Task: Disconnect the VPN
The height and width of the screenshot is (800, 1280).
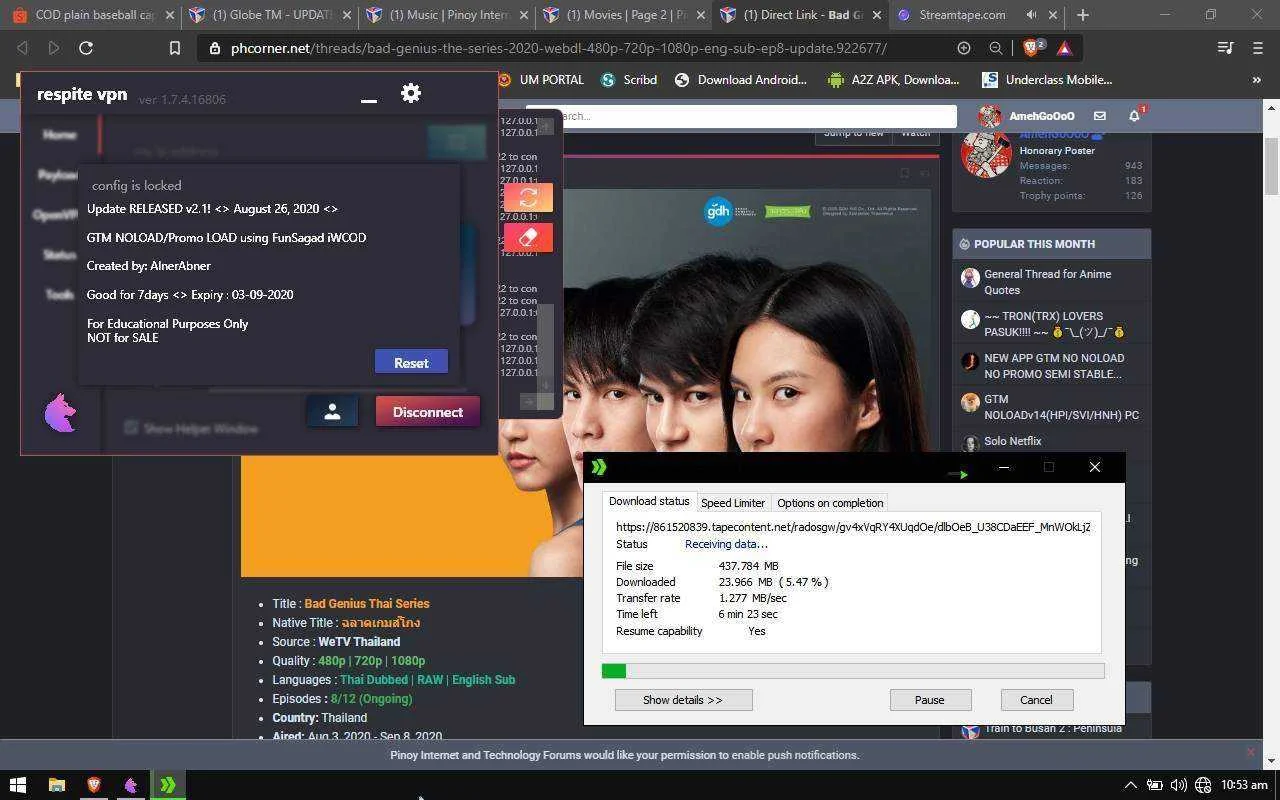Action: [428, 411]
